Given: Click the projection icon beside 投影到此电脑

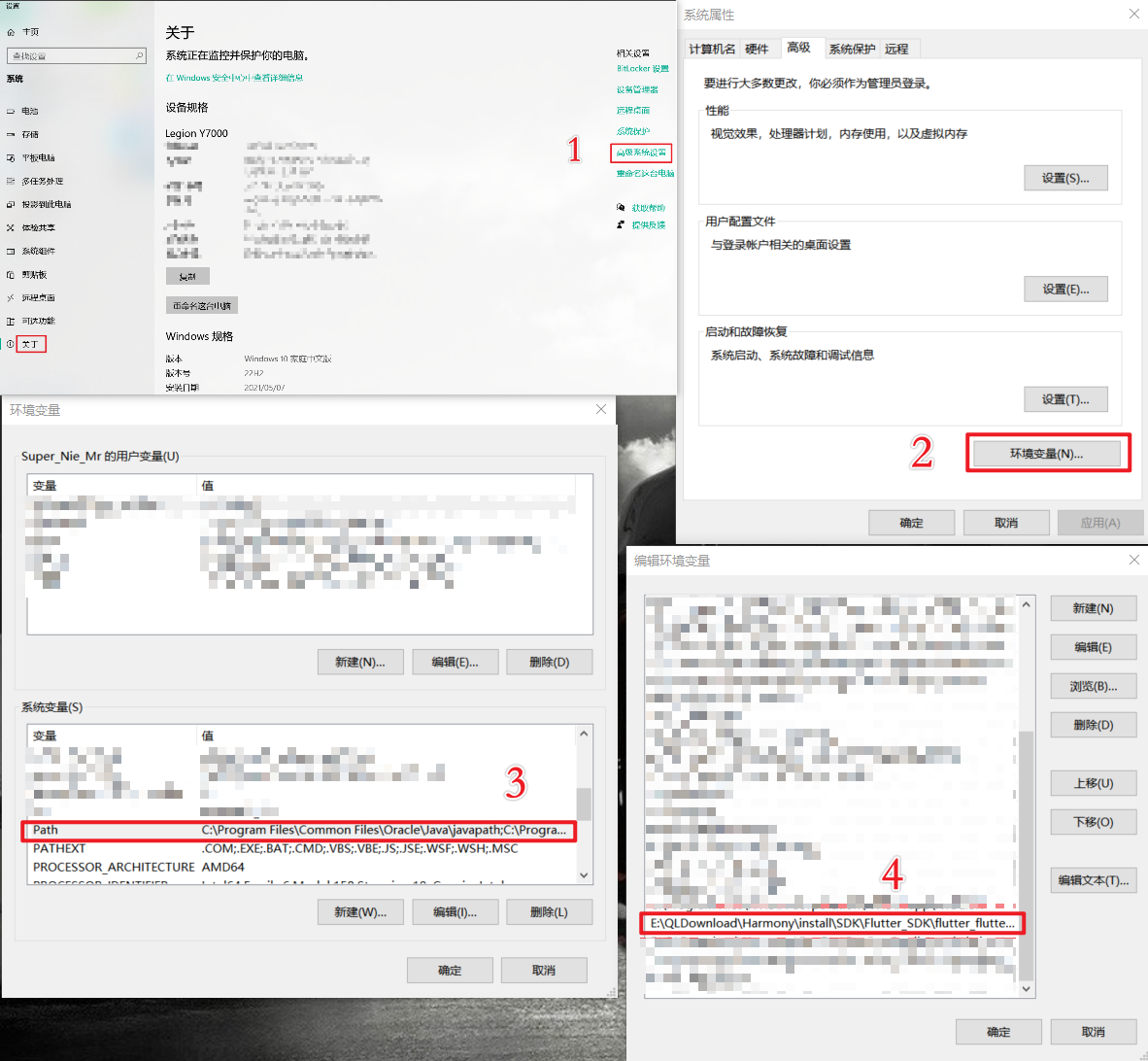Looking at the screenshot, I should pyautogui.click(x=11, y=204).
